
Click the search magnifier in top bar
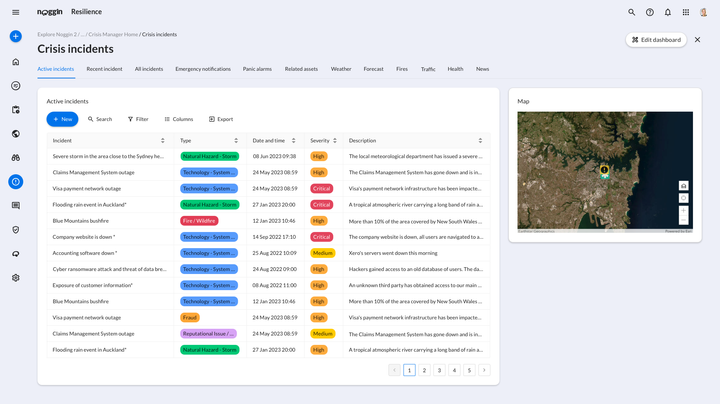tap(632, 12)
